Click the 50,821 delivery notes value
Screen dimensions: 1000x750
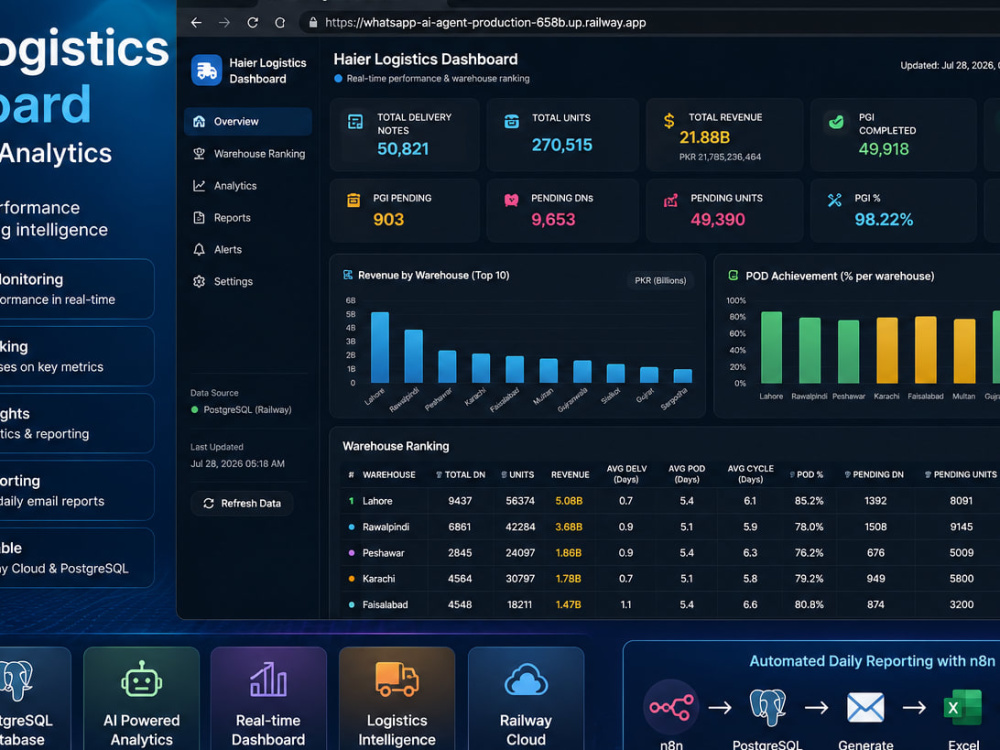click(x=403, y=149)
